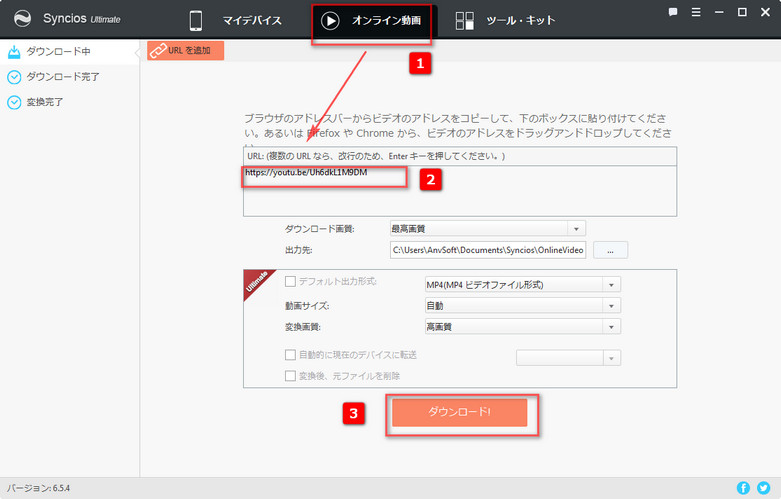Select ダウンロード中 in the sidebar
Image resolution: width=781 pixels, height=499 pixels.
pyautogui.click(x=69, y=51)
